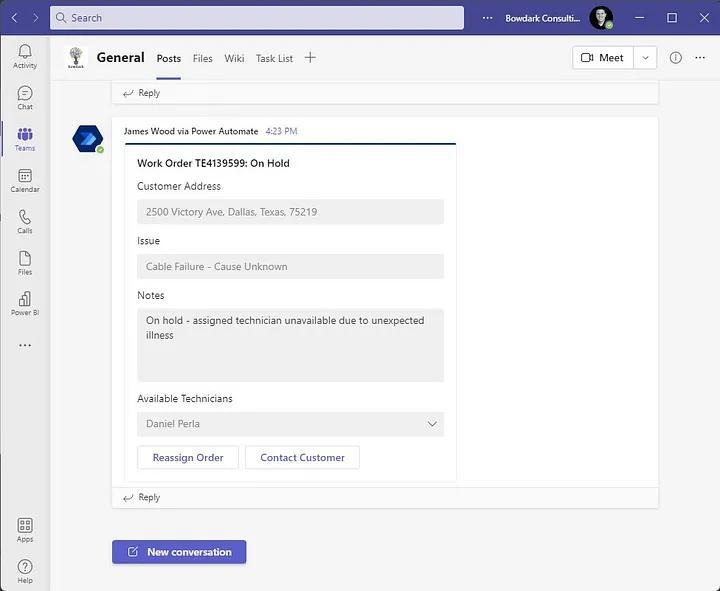Viewport: 720px width, 591px height.
Task: Open the Wiki tab
Action: click(x=234, y=58)
